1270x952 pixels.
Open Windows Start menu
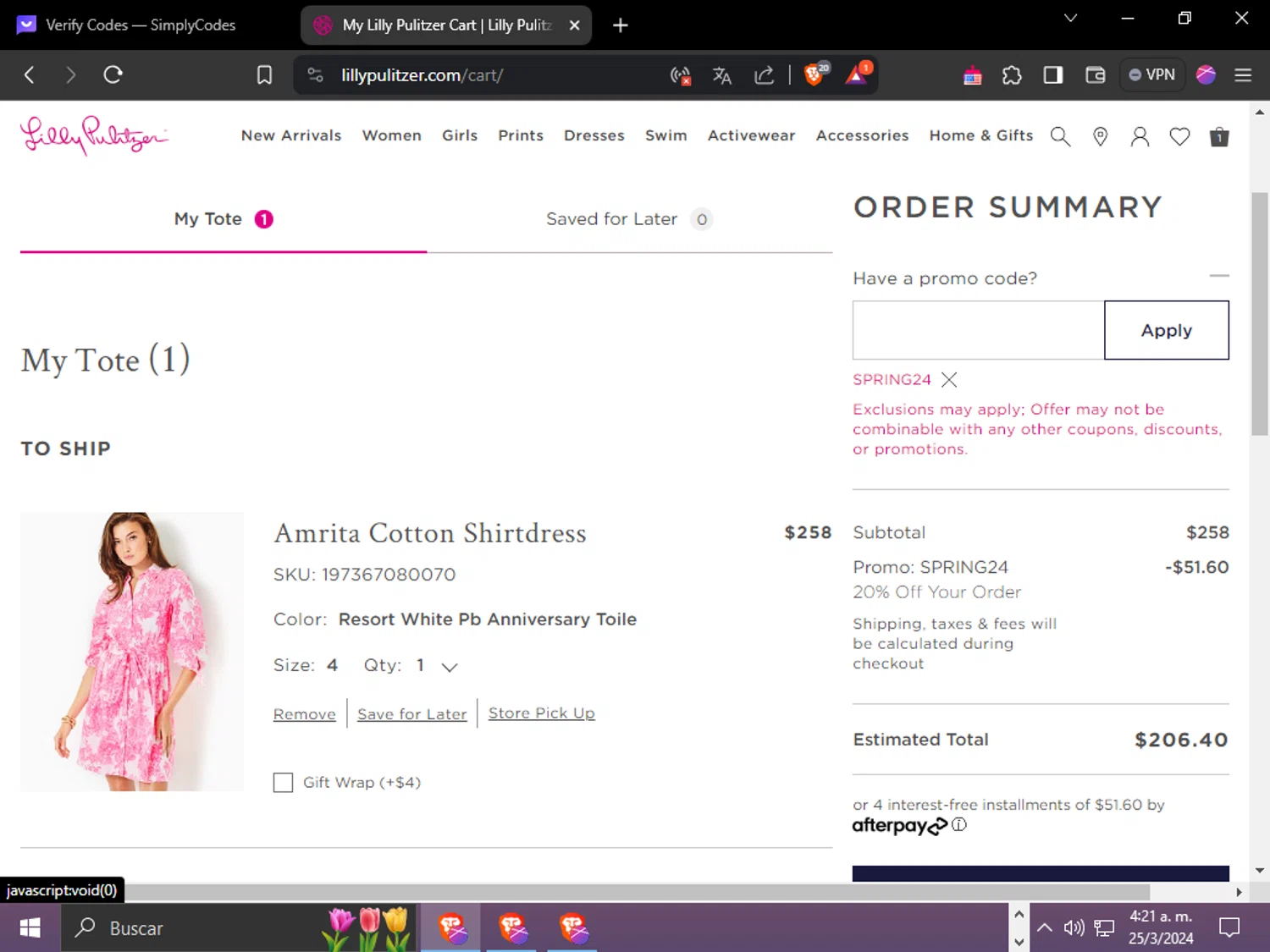click(x=30, y=928)
